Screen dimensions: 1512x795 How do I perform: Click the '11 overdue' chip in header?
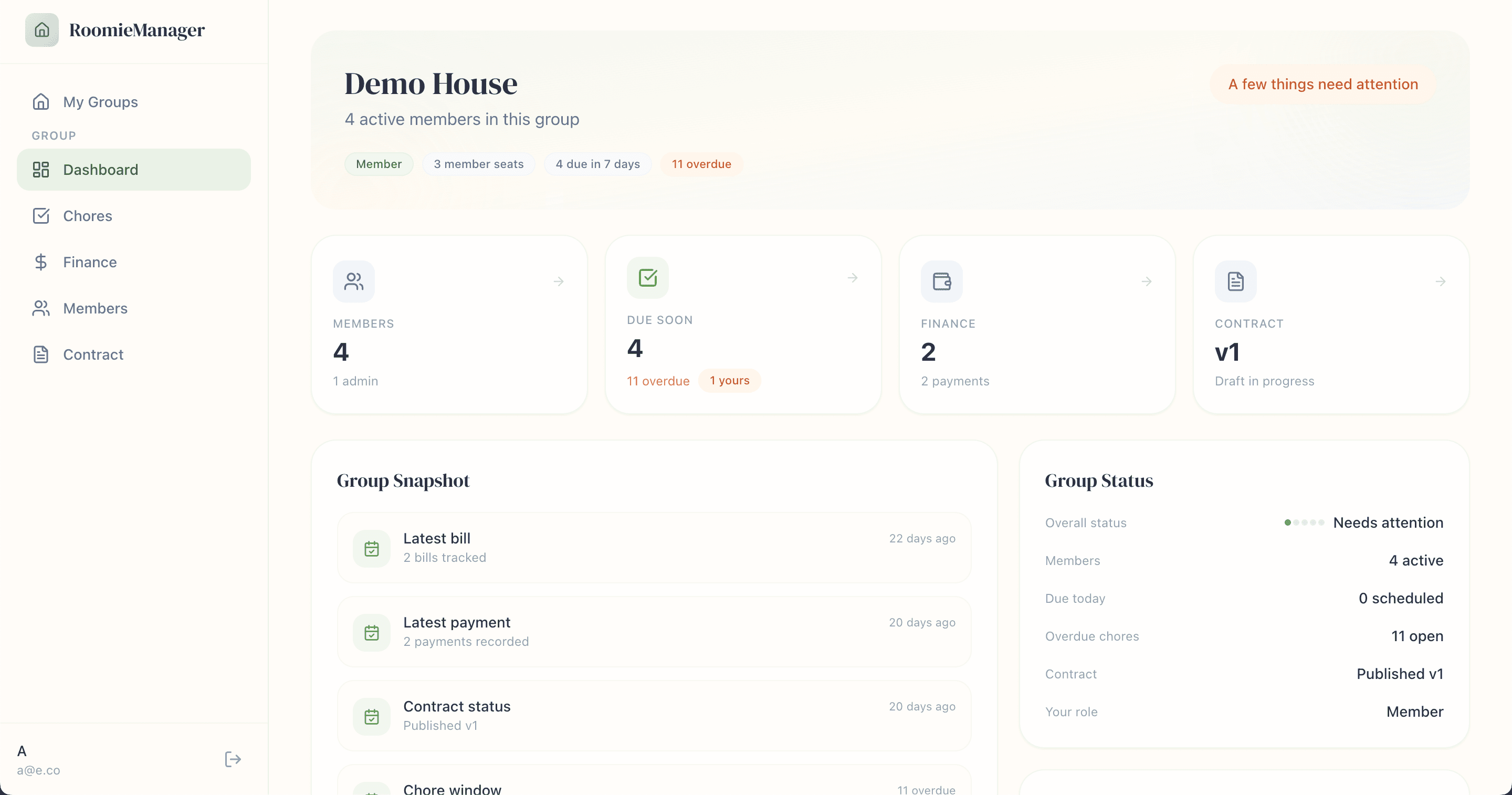click(701, 164)
